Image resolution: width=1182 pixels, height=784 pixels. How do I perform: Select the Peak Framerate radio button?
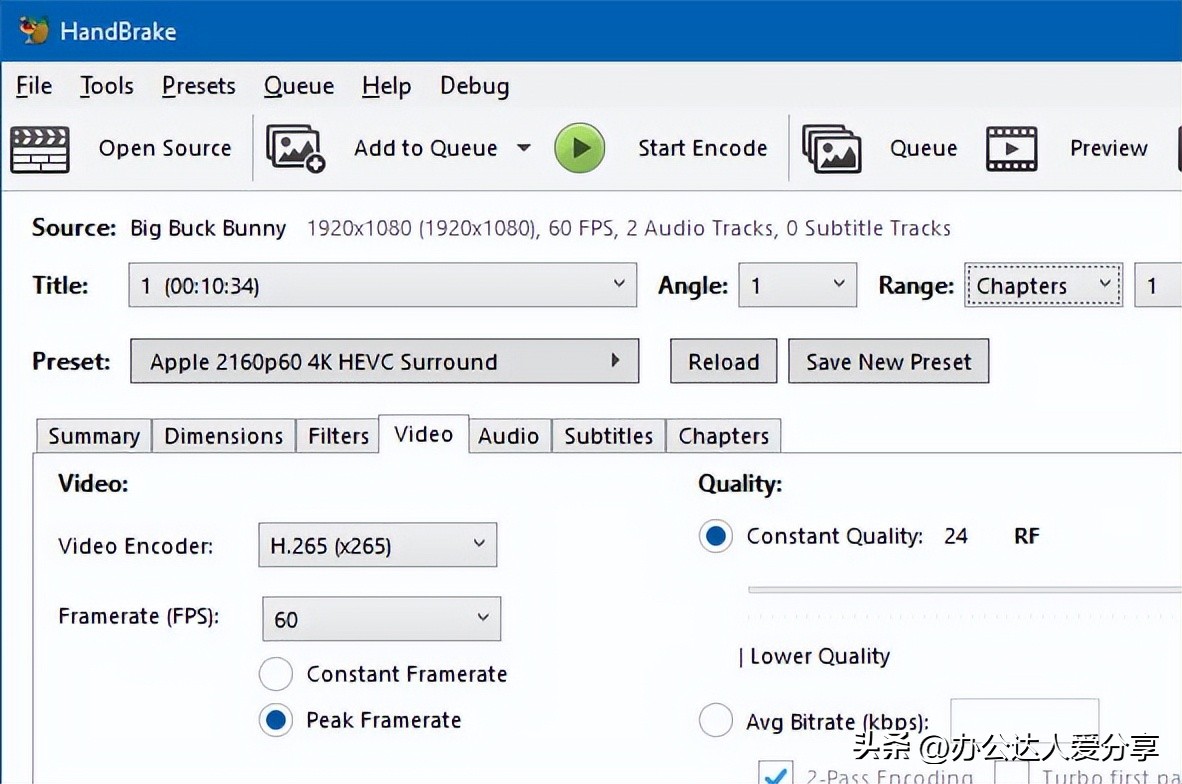tap(276, 720)
